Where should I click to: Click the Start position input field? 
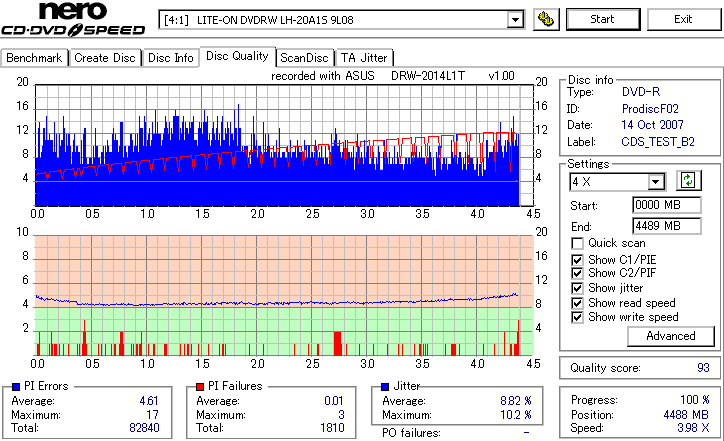coord(666,205)
